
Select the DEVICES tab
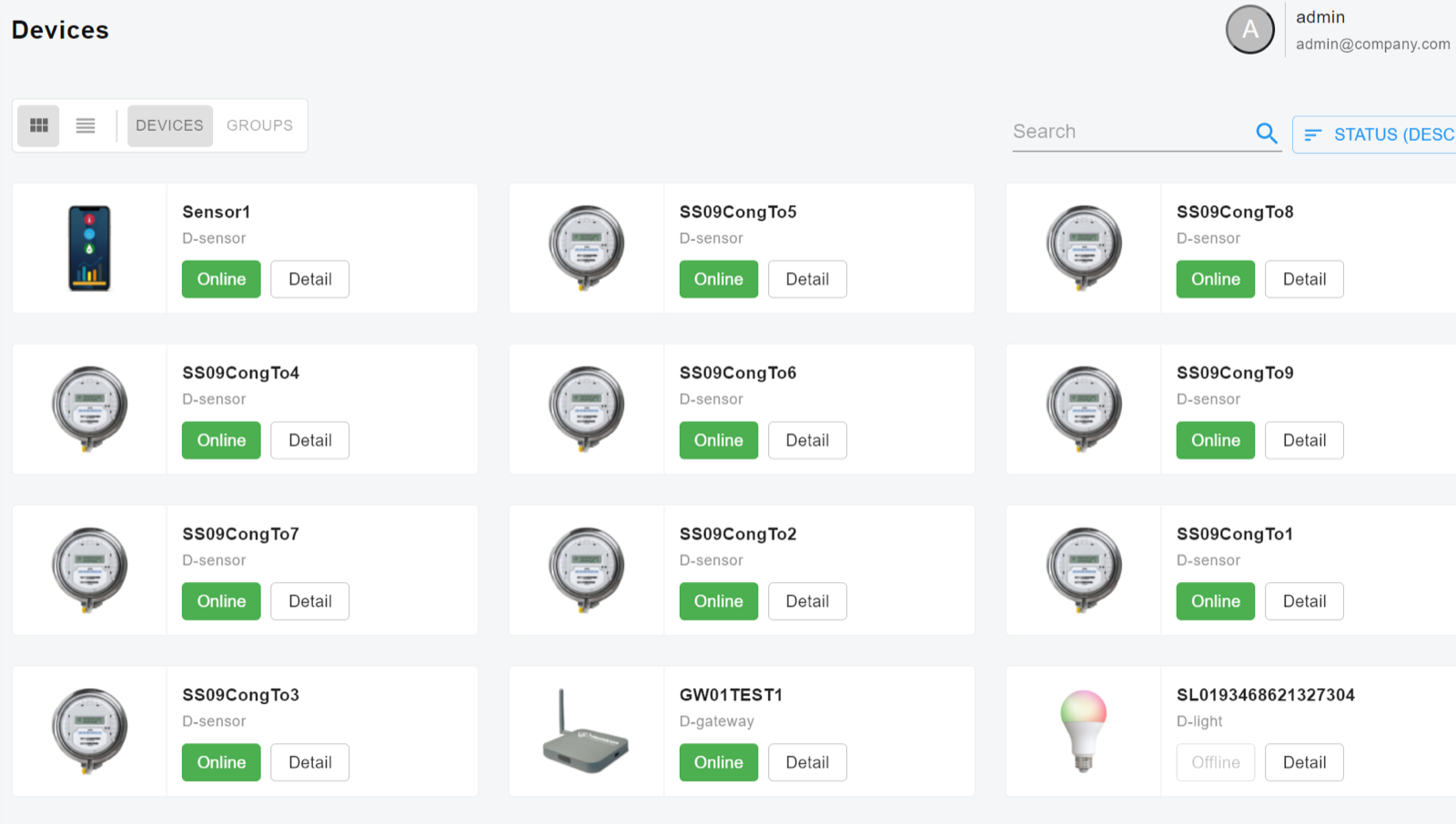(169, 126)
